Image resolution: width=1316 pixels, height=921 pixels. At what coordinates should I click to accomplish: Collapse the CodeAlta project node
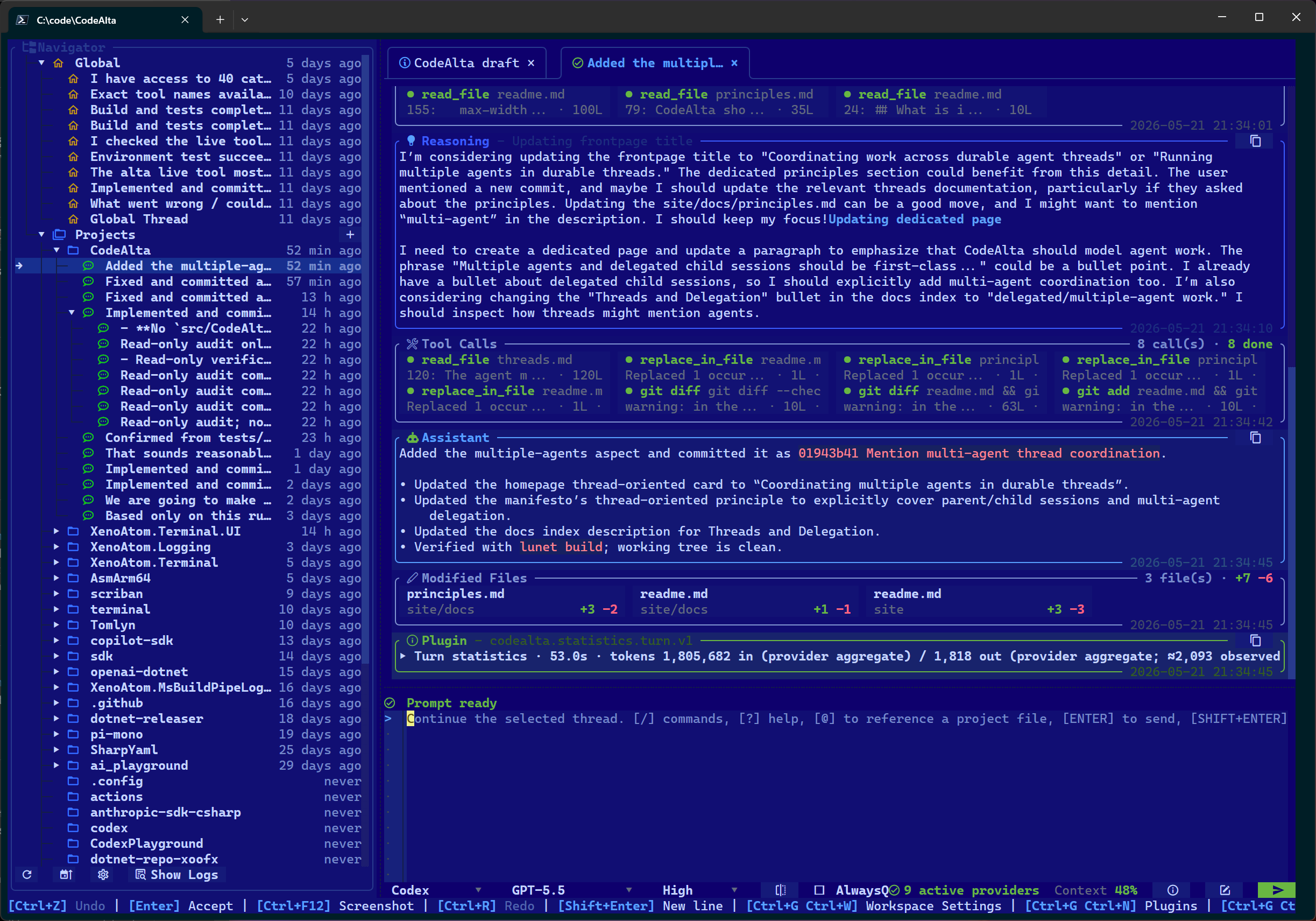pyautogui.click(x=56, y=249)
